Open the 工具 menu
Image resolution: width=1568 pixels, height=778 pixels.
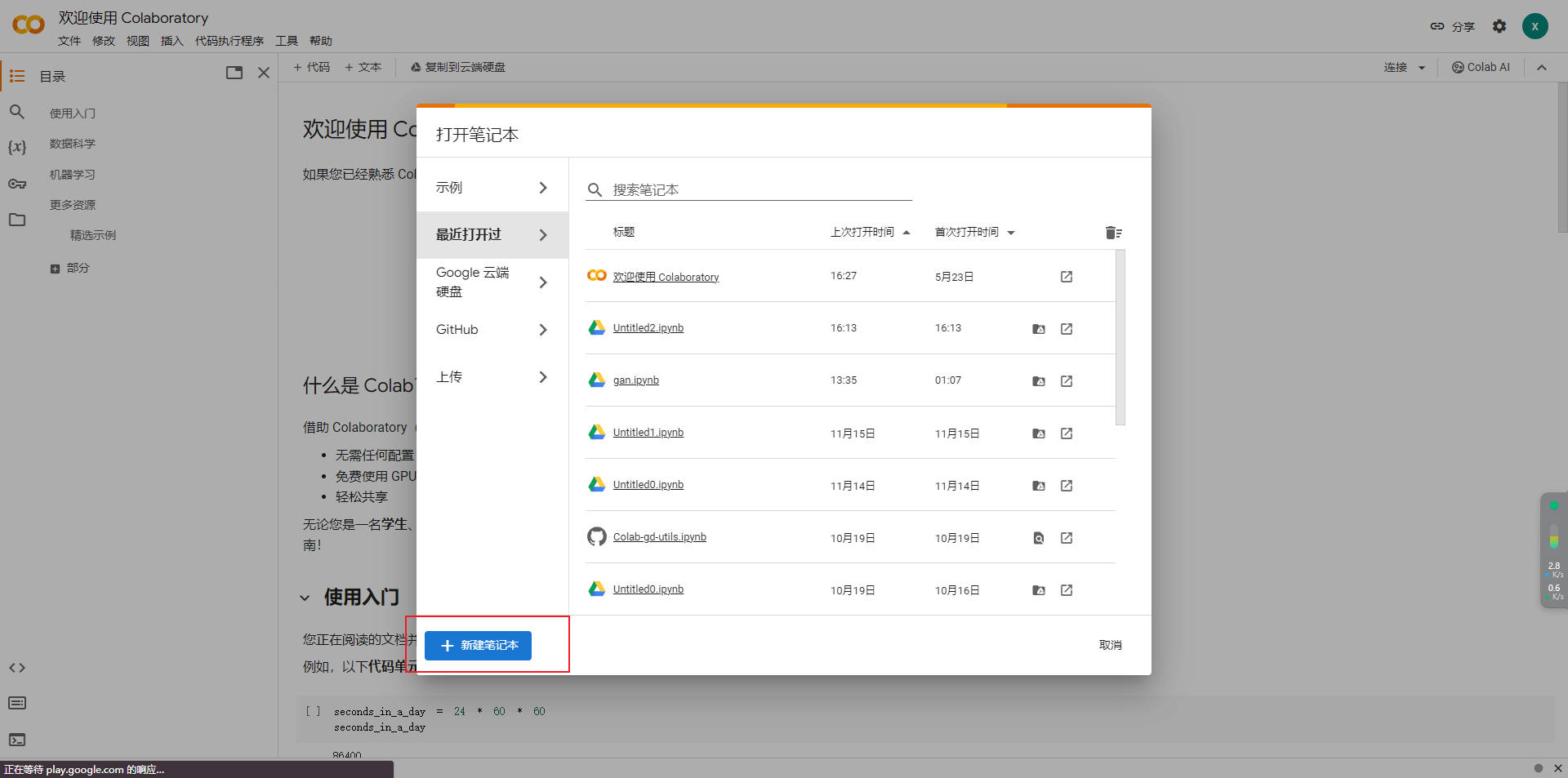[x=287, y=41]
